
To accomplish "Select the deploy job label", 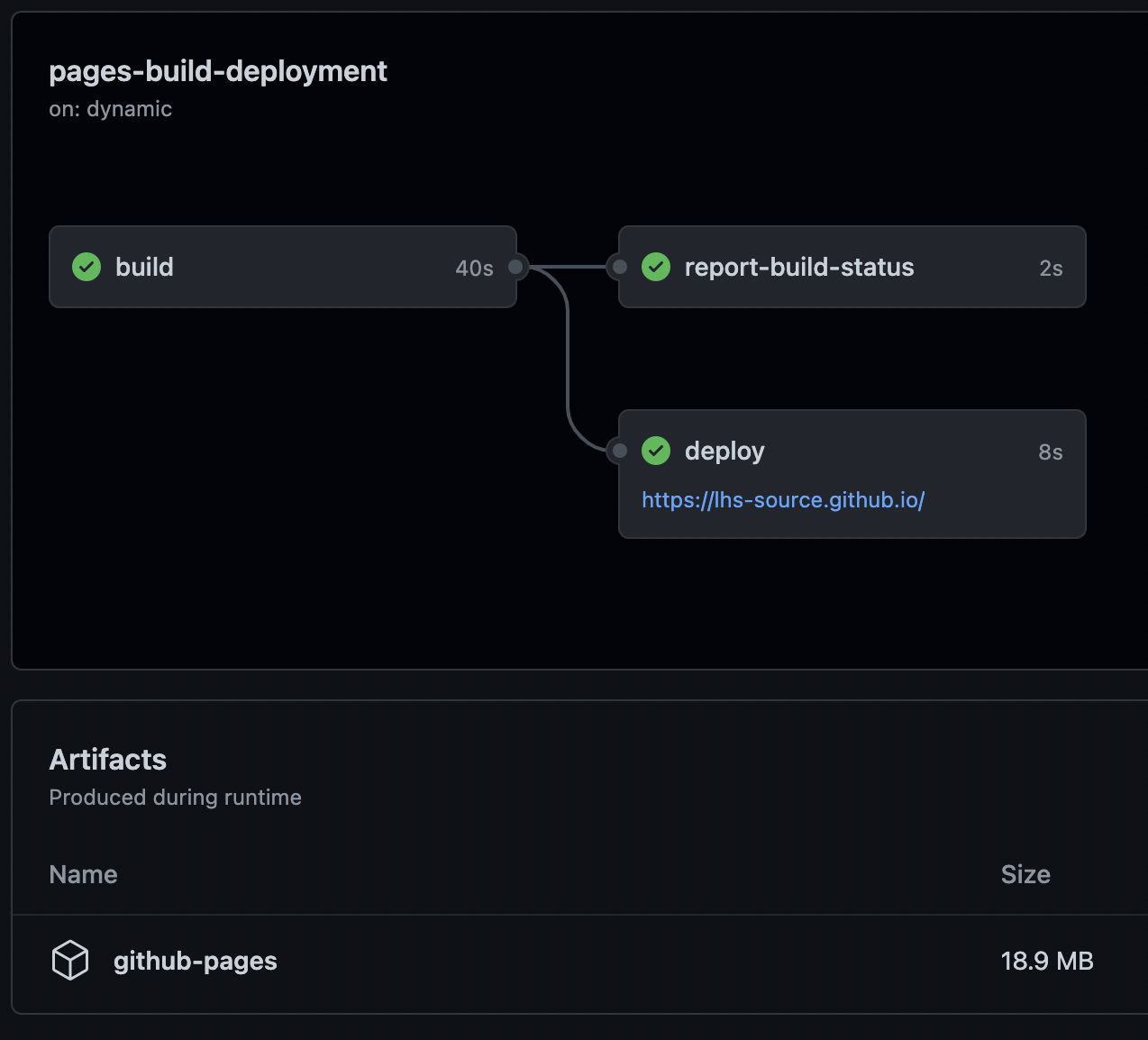I will point(724,451).
